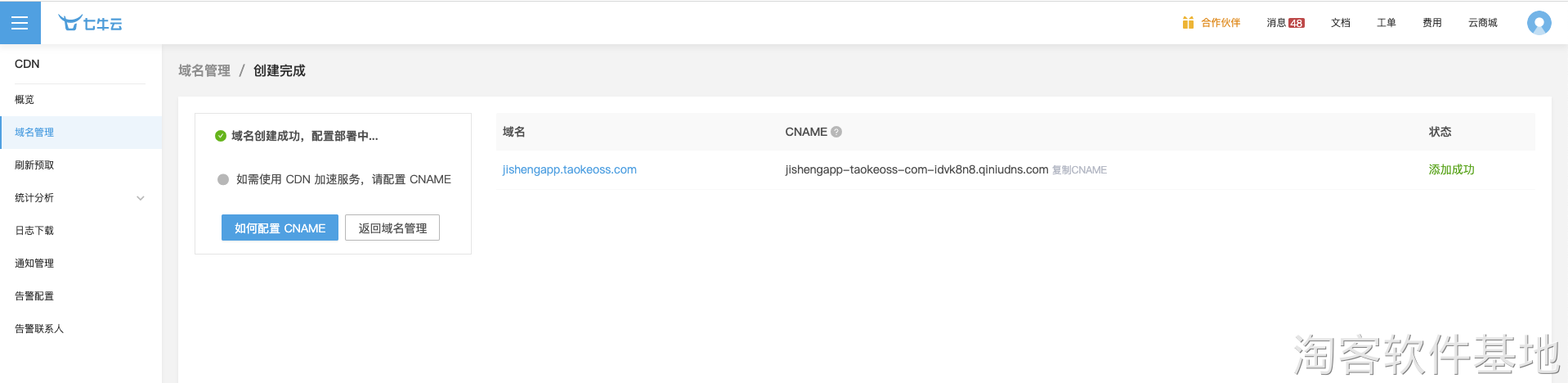Click the green success check icon

pos(220,136)
